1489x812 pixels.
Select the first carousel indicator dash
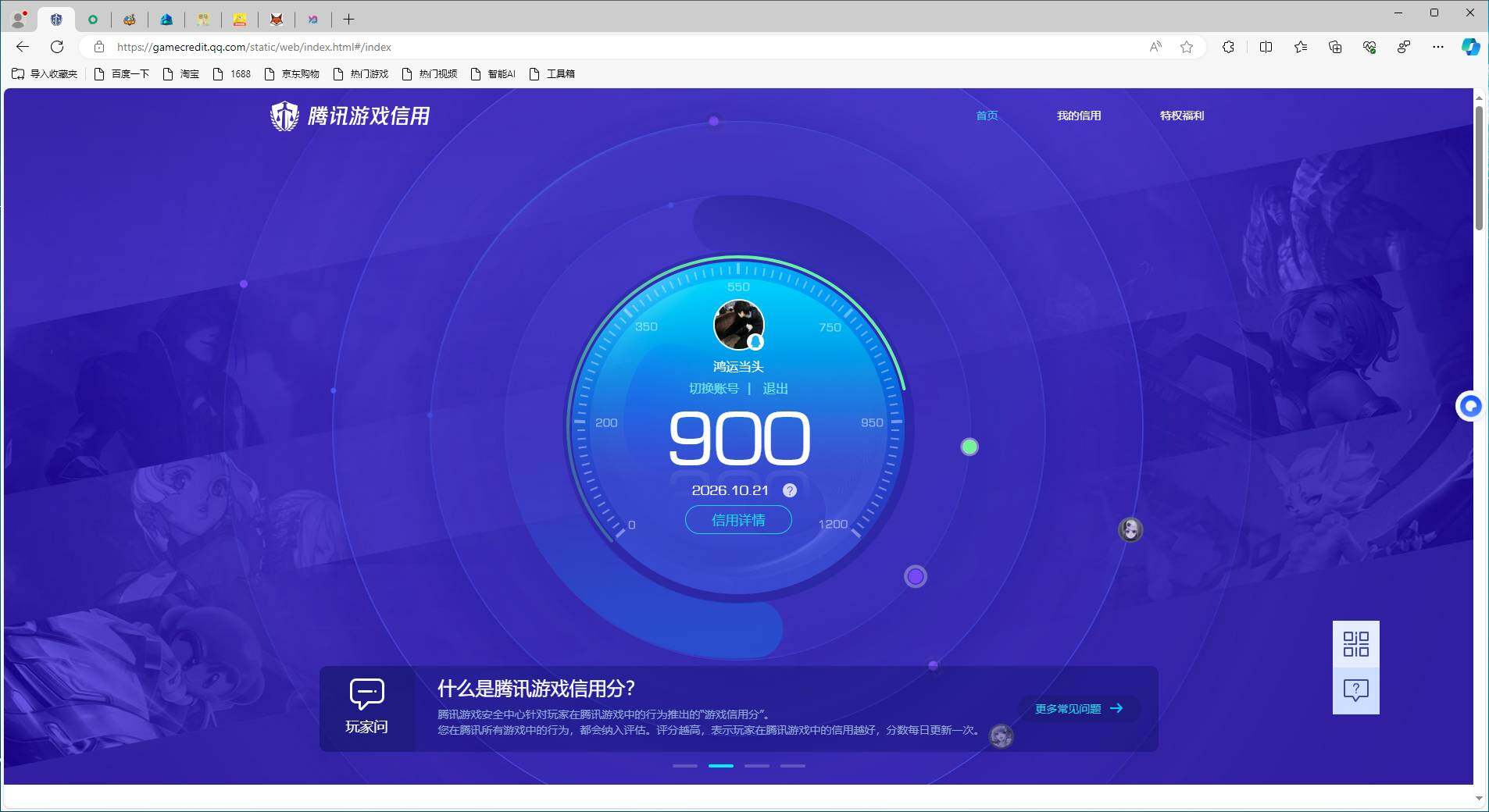pyautogui.click(x=685, y=766)
